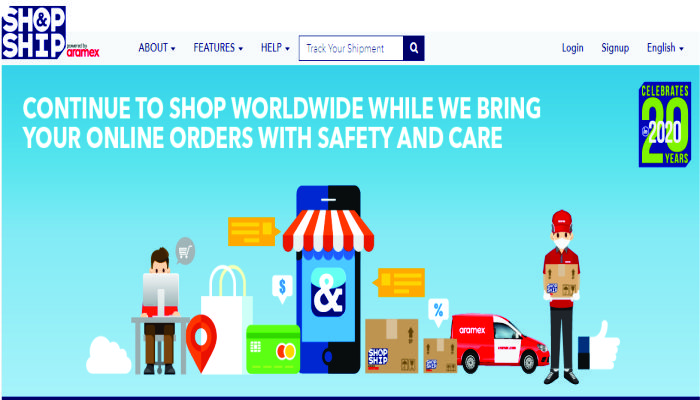
Task: Expand the ABOUT dropdown menu
Action: [x=157, y=48]
